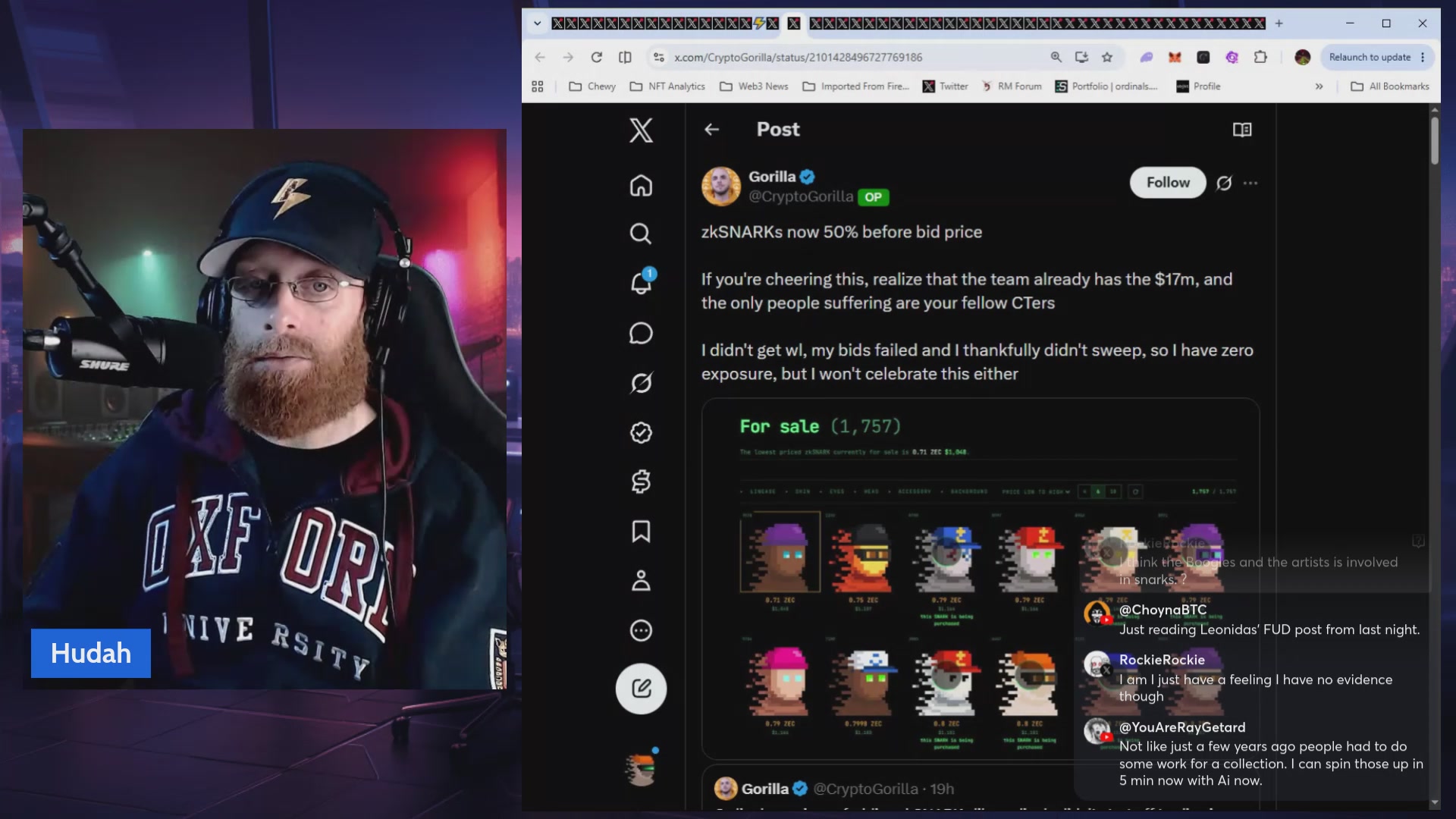Open the RM Forum bookmark
This screenshot has height=819, width=1456.
pos(1012,86)
